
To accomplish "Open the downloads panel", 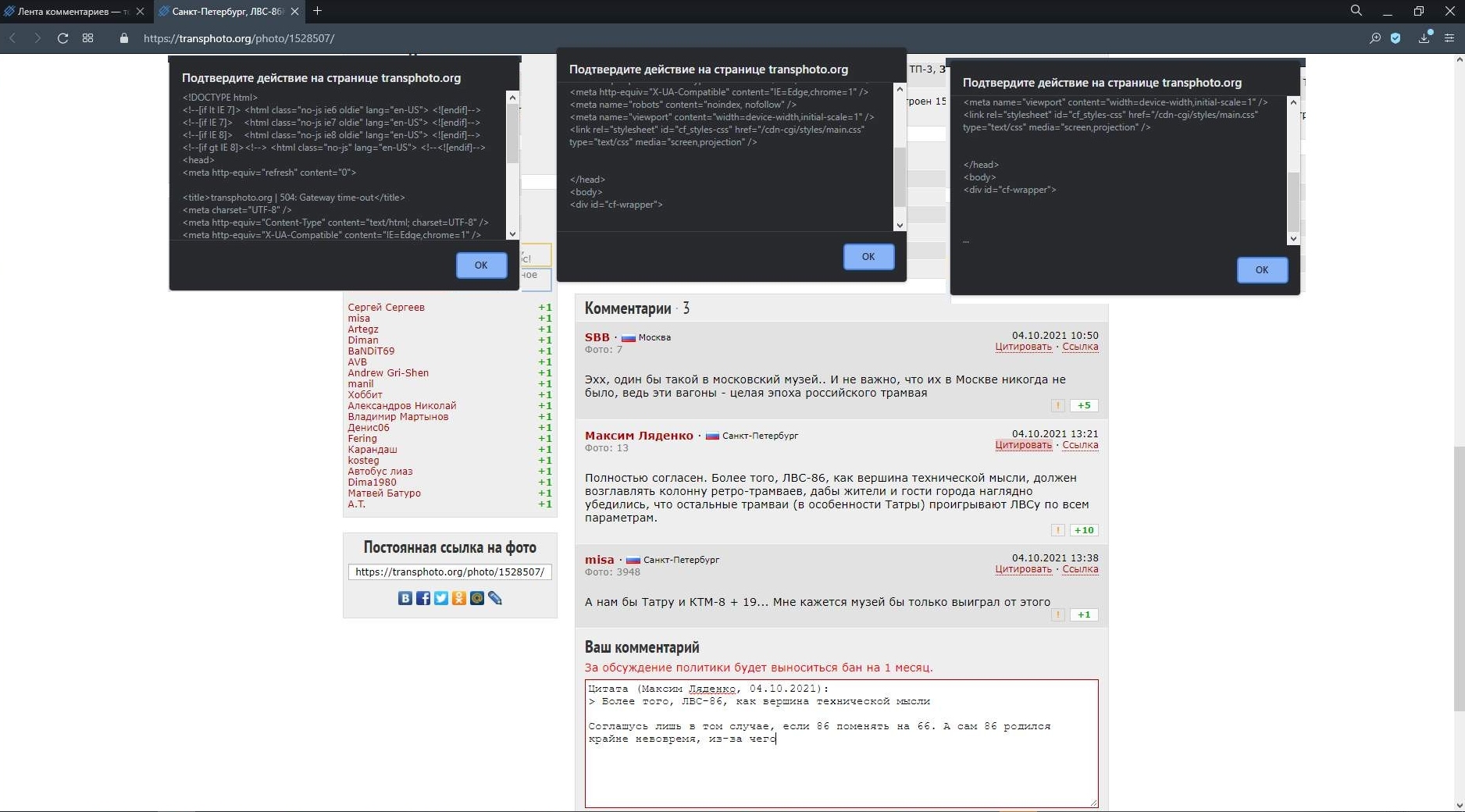I will click(x=1424, y=38).
